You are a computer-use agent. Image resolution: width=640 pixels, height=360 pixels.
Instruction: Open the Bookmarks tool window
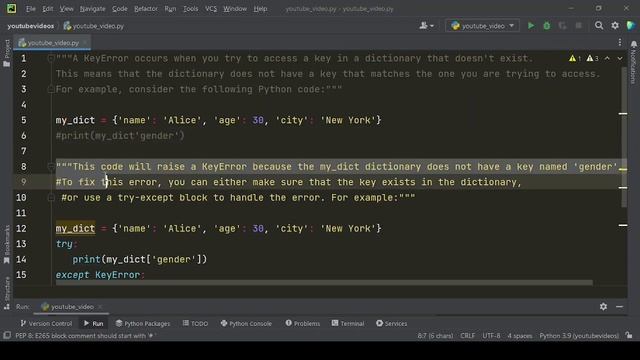click(x=7, y=245)
